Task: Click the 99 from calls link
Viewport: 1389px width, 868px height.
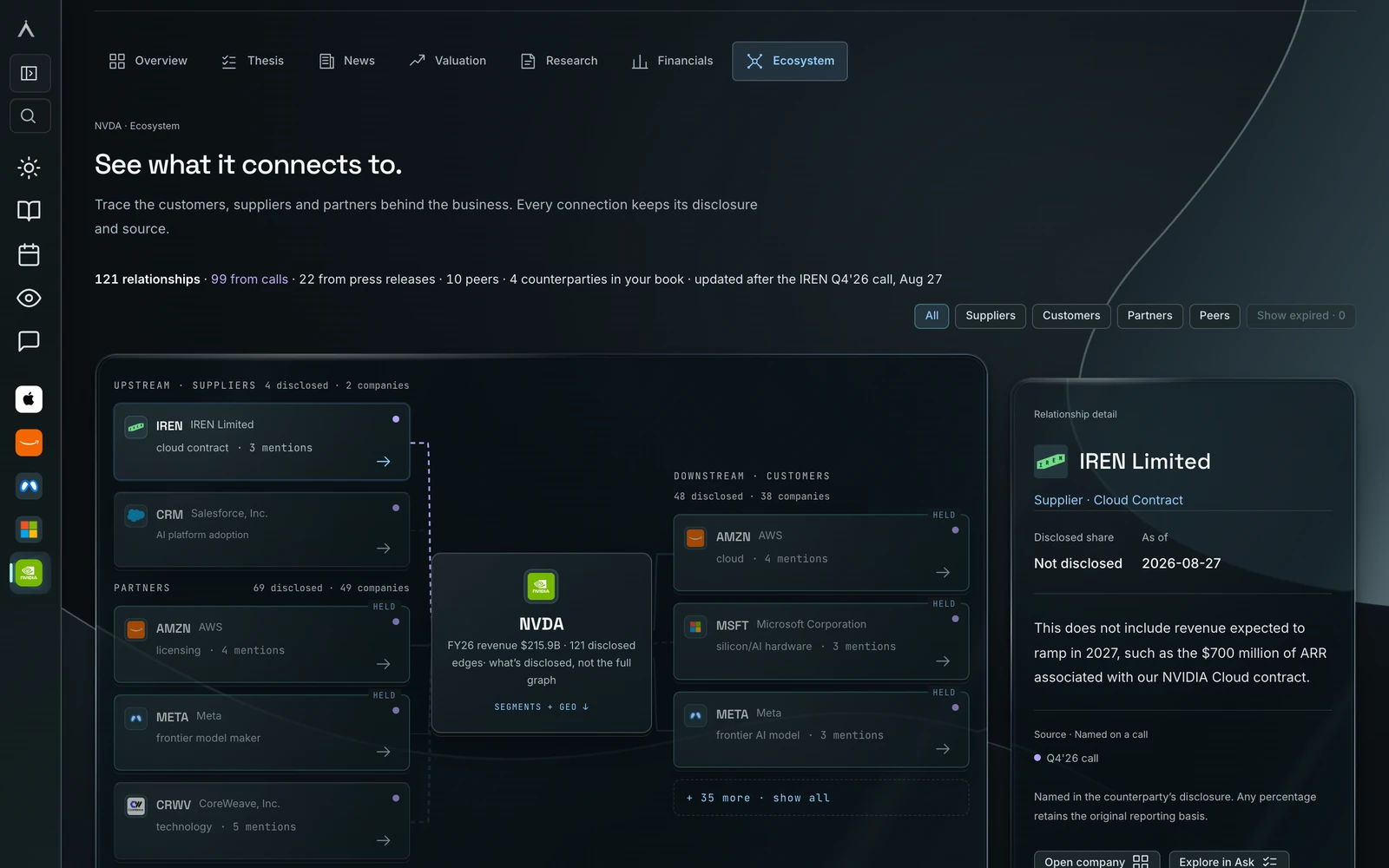Action: 249,279
